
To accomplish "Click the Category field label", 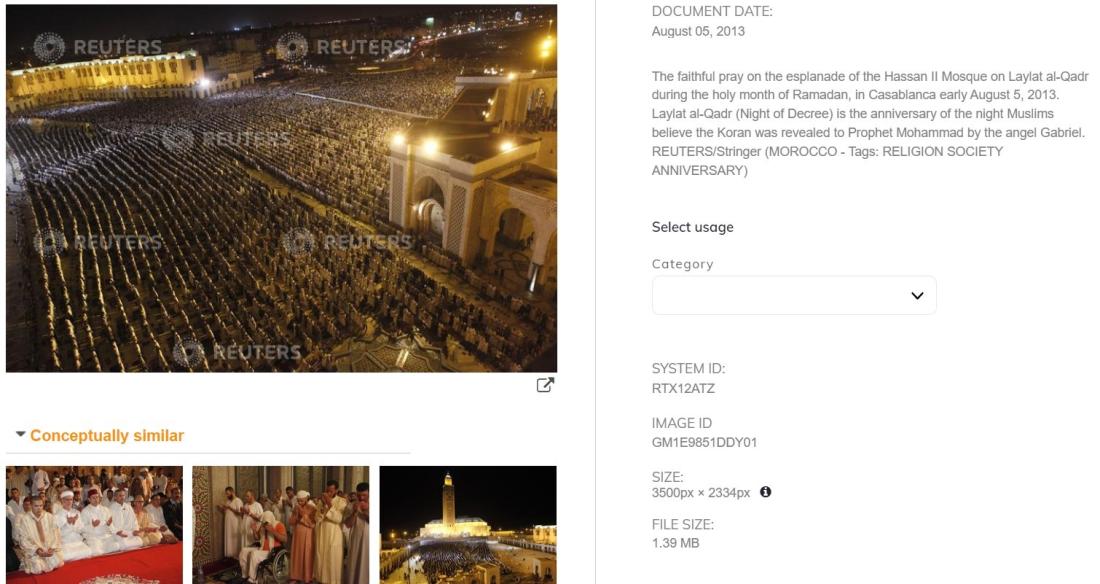I will coord(683,264).
